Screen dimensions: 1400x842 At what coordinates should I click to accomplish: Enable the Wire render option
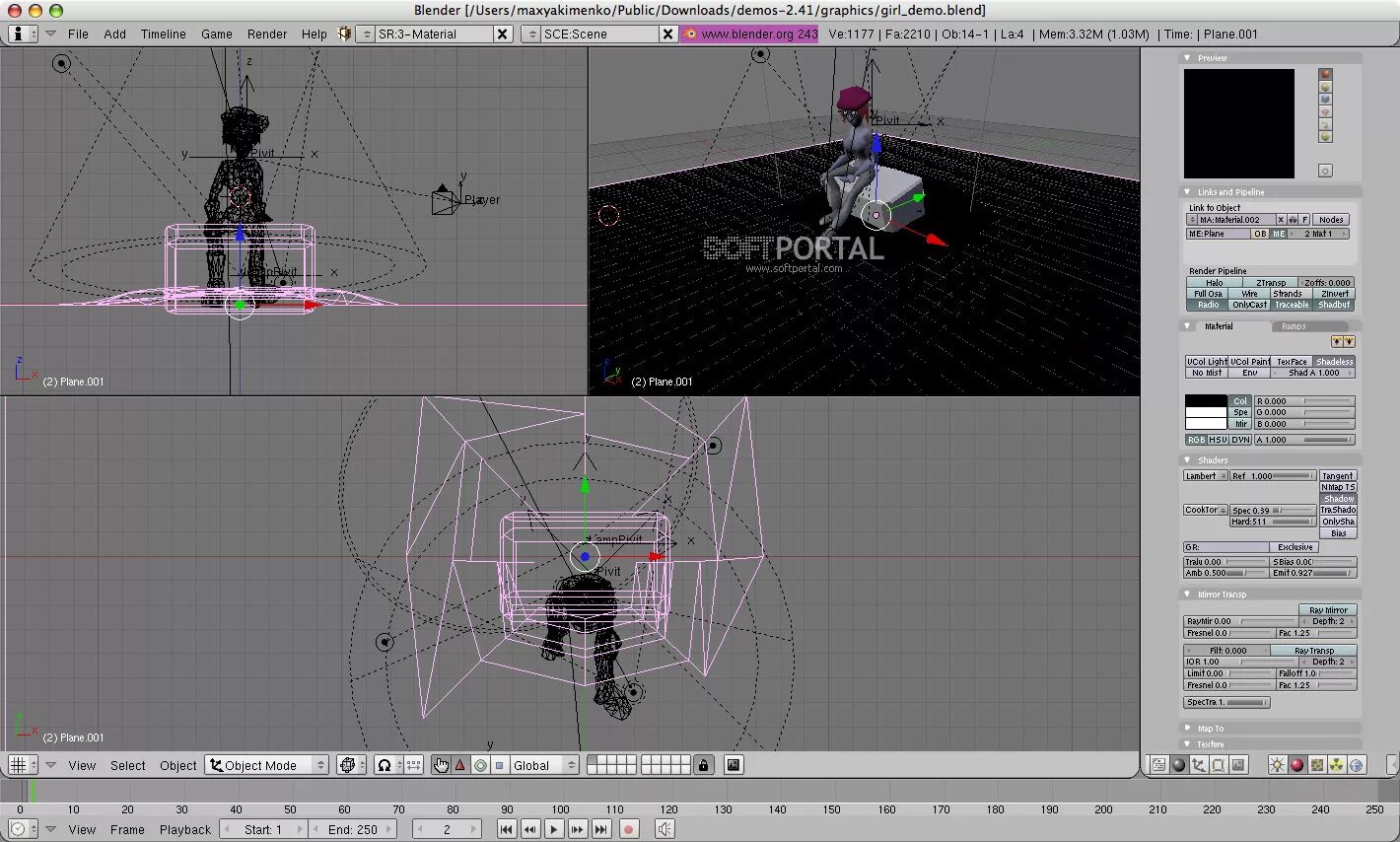pyautogui.click(x=1249, y=294)
